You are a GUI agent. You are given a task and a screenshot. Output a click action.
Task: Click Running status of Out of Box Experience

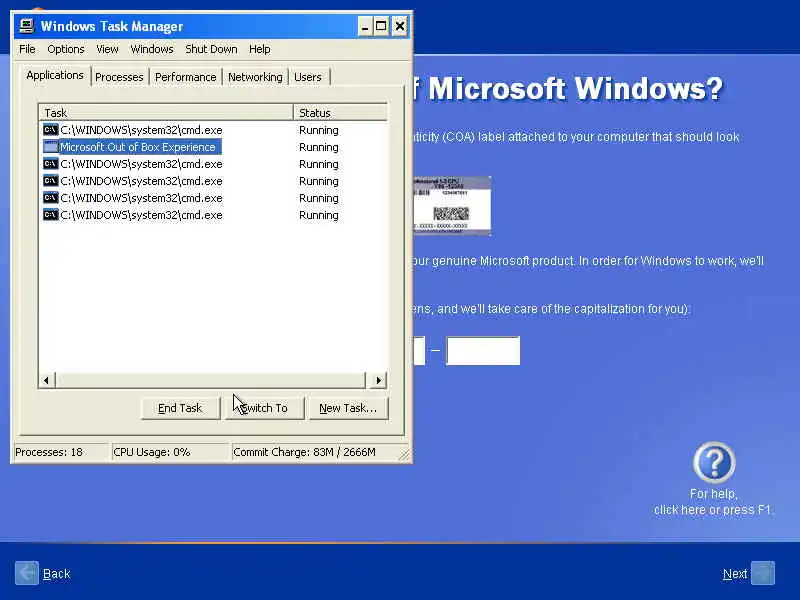point(319,147)
